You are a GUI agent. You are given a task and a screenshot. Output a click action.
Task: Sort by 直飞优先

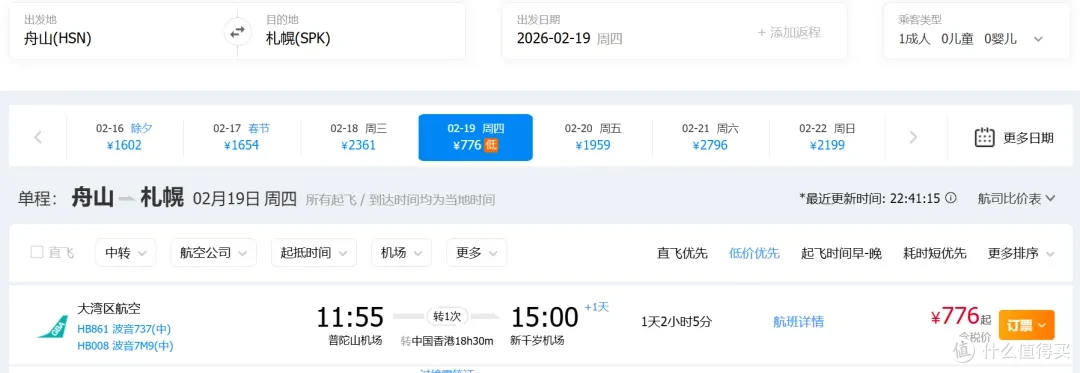(x=682, y=253)
